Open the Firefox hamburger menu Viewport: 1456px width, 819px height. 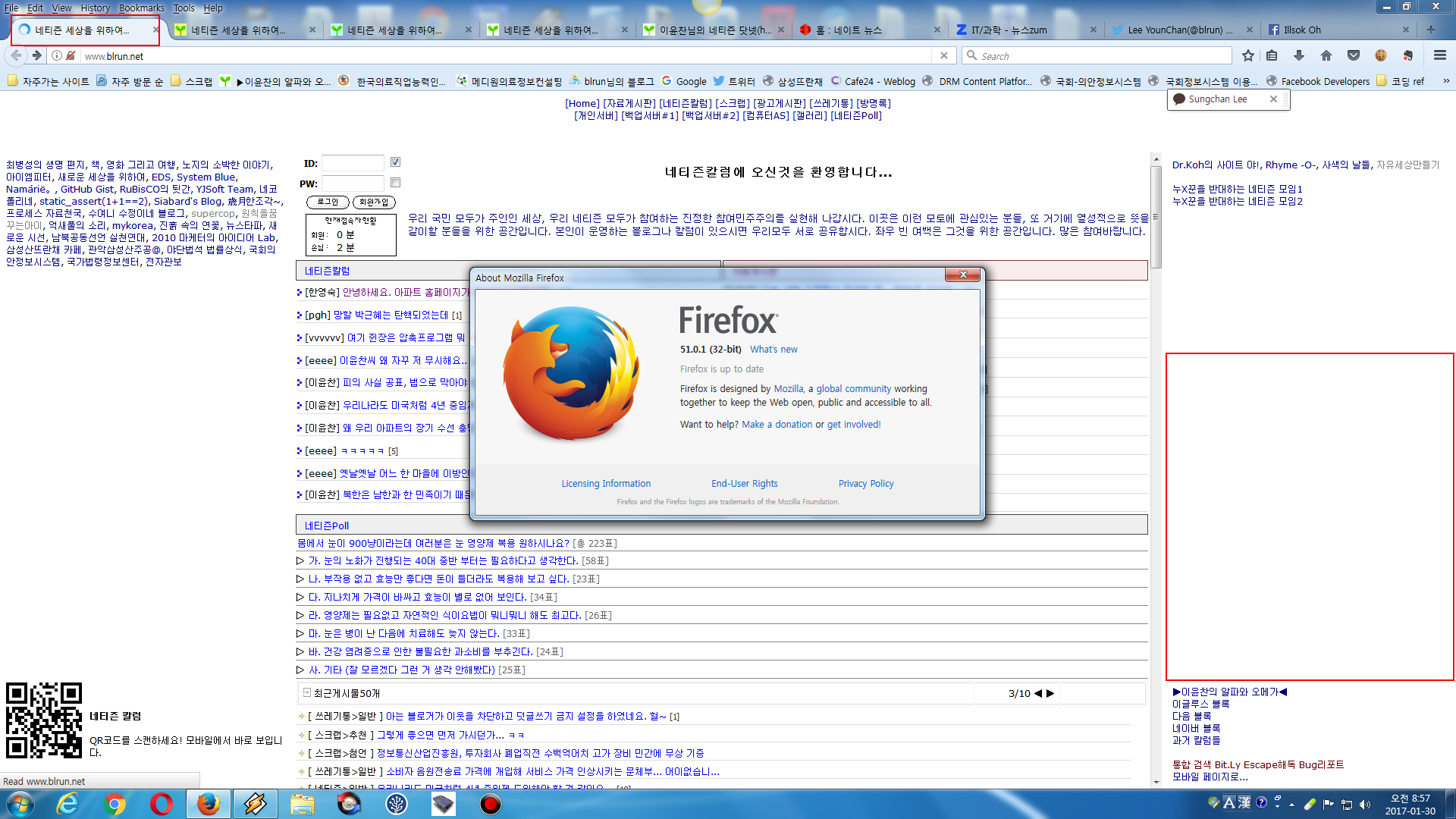(x=1439, y=55)
